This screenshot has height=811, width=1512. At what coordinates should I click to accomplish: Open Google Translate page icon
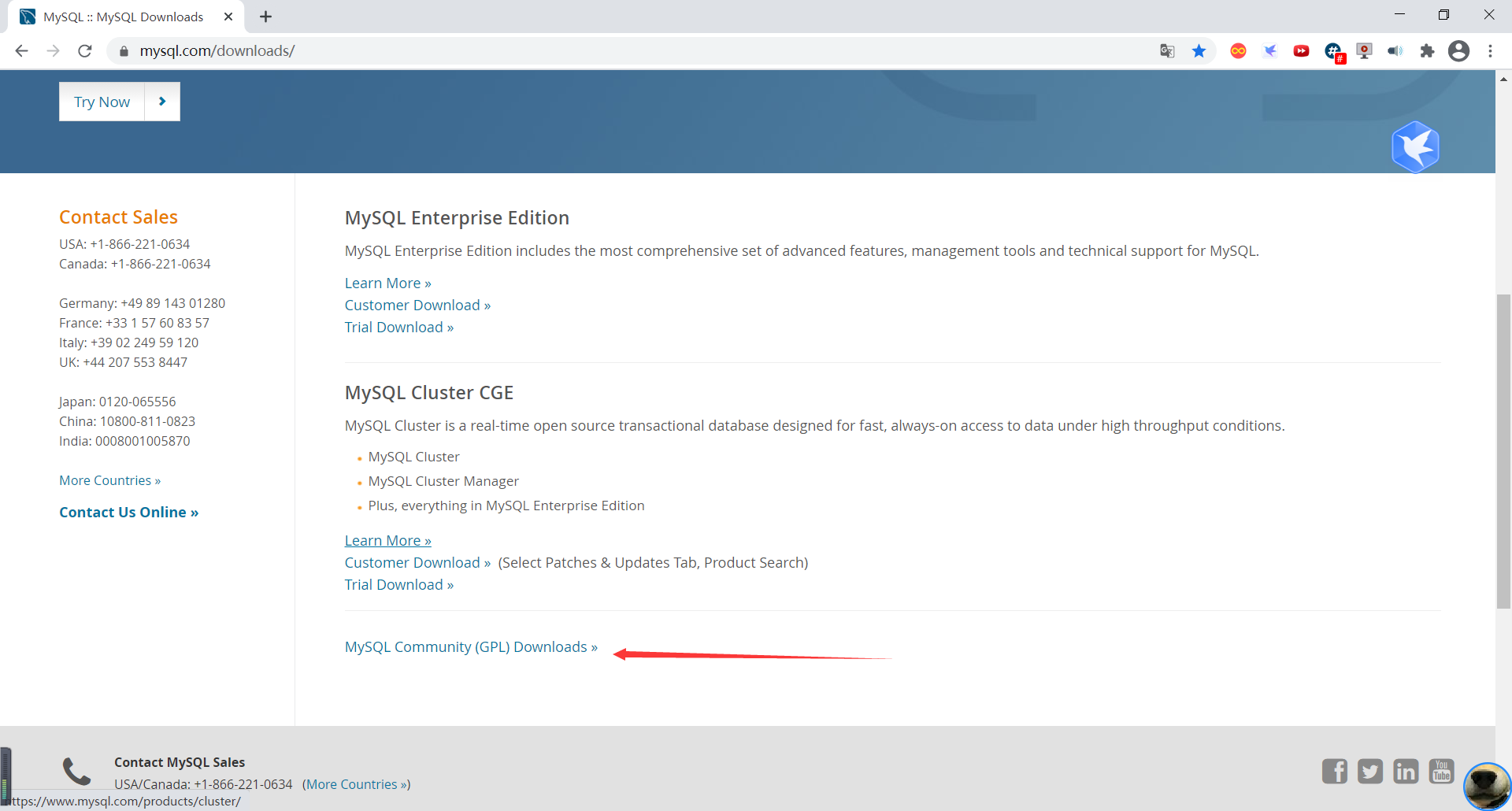[x=1167, y=51]
